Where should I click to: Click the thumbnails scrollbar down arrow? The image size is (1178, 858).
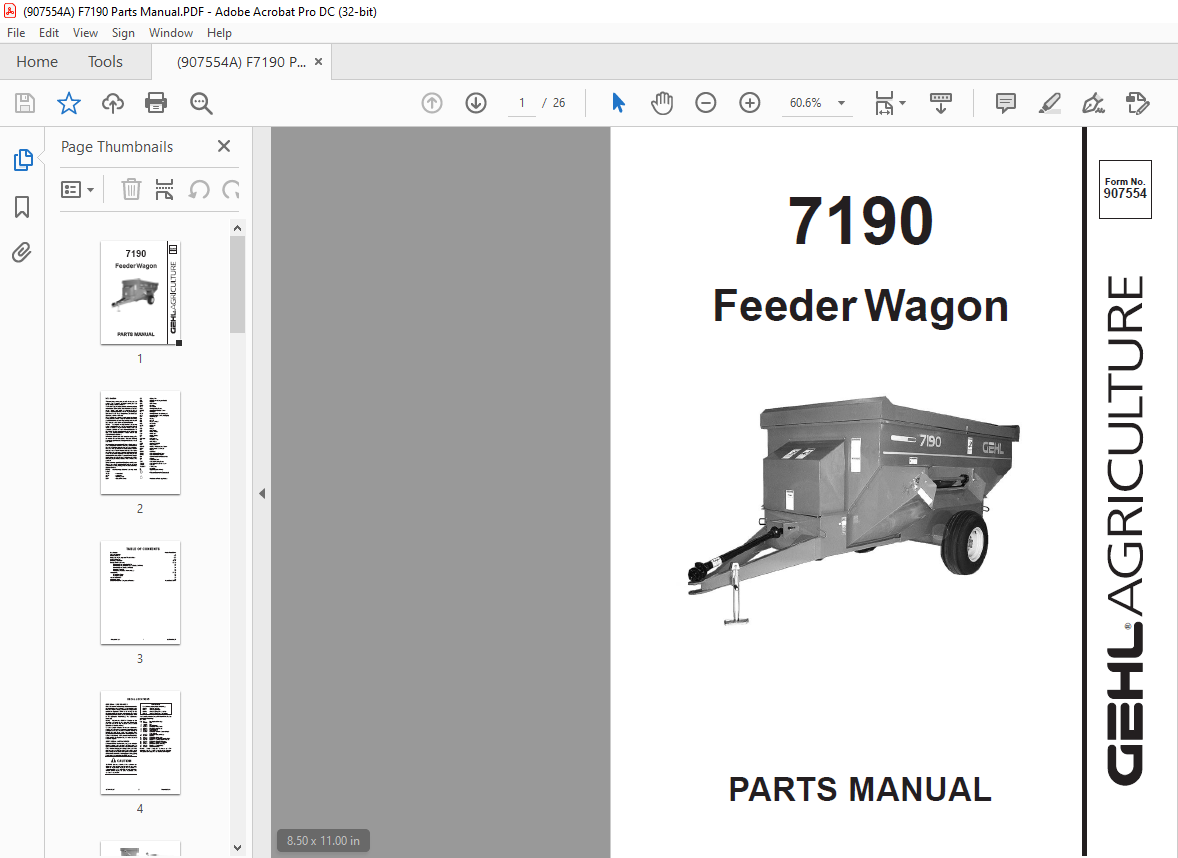tap(237, 847)
